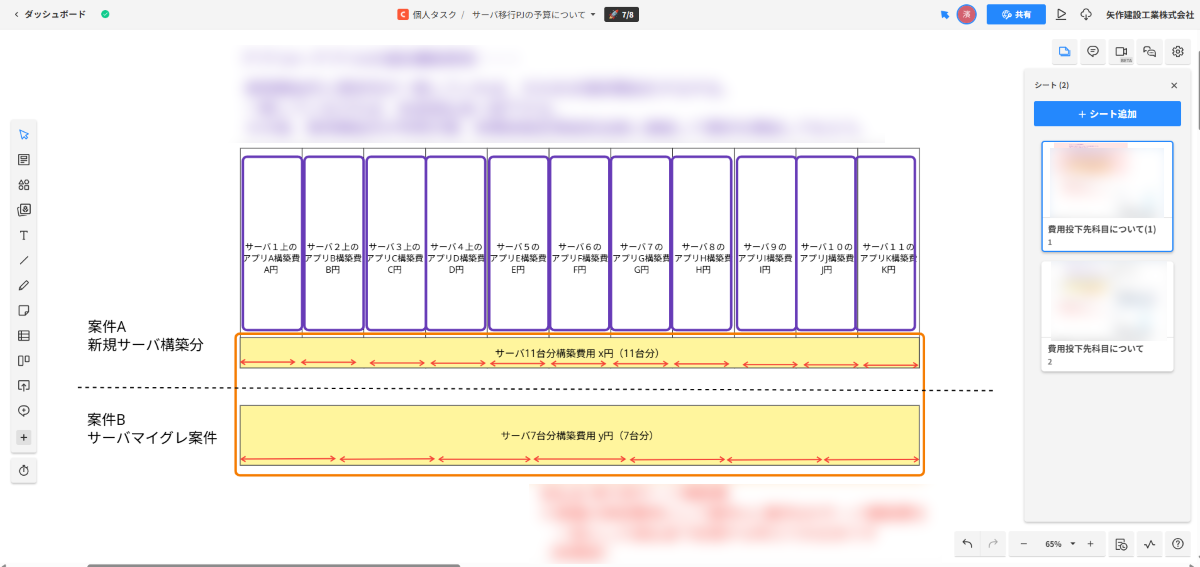This screenshot has width=1200, height=567.
Task: Open サーバ移行PJの予算について title dropdown
Action: tap(533, 14)
